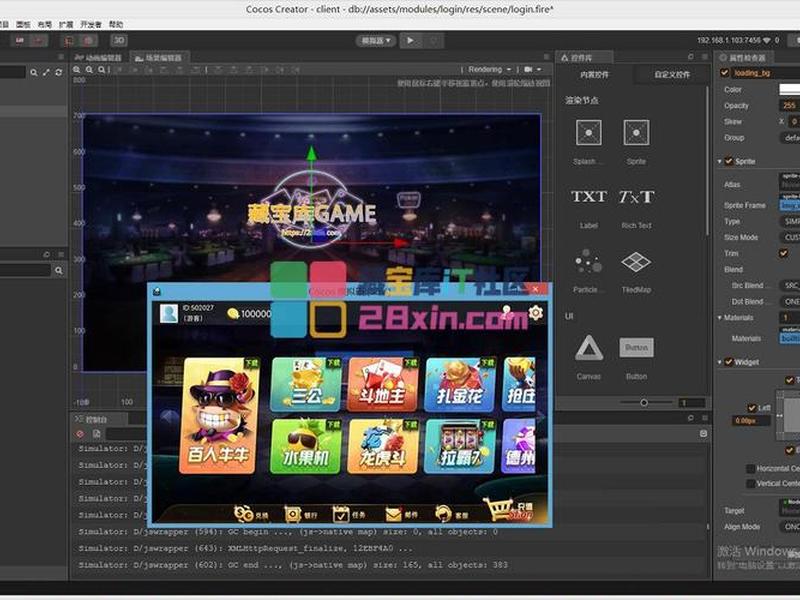Viewport: 800px width, 600px height.
Task: Select the Sprite node icon
Action: 636,133
